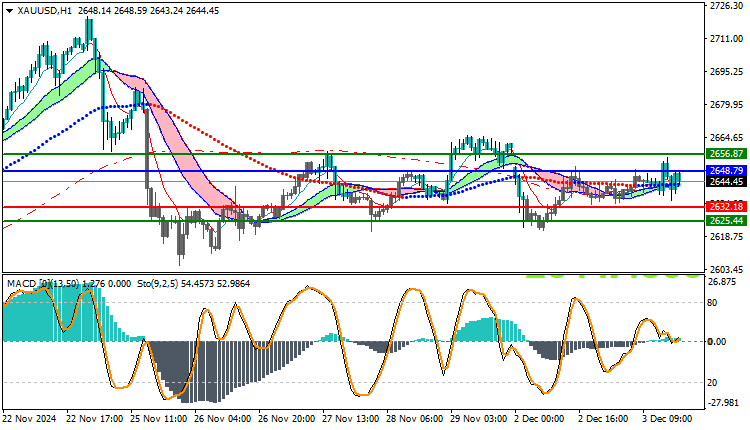Click the 2644.45 current price label
This screenshot has height=430, width=750.
(x=727, y=182)
